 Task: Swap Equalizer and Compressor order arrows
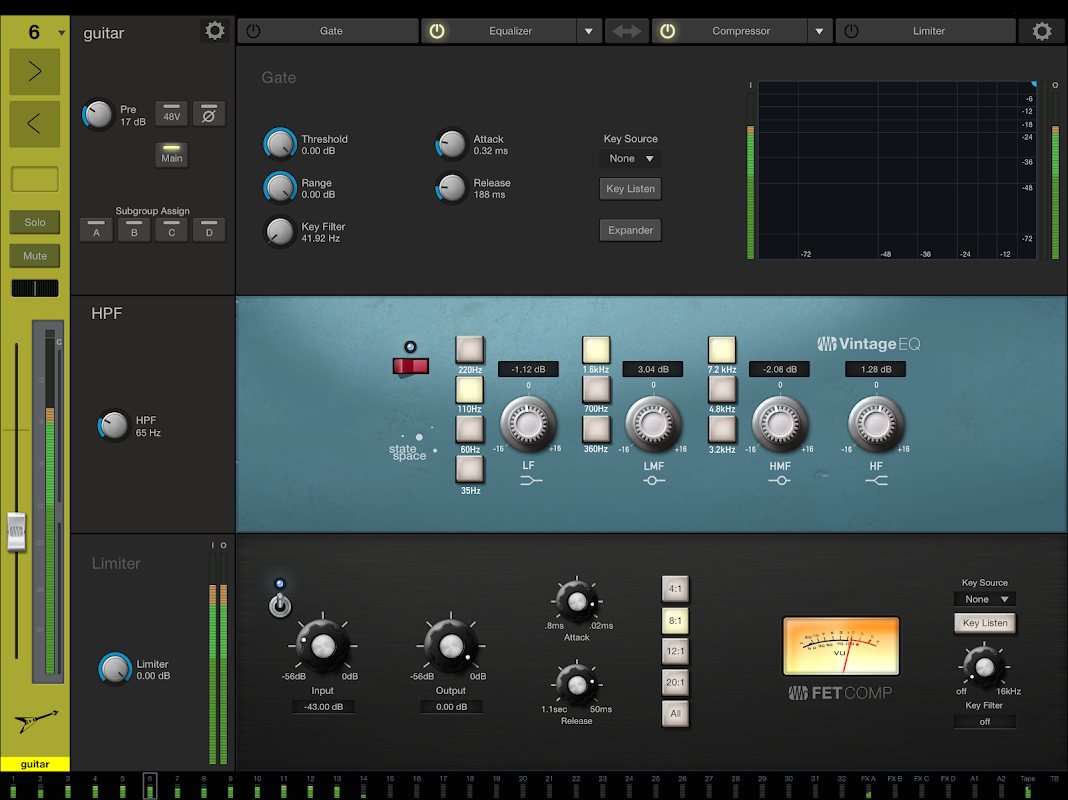[x=627, y=31]
